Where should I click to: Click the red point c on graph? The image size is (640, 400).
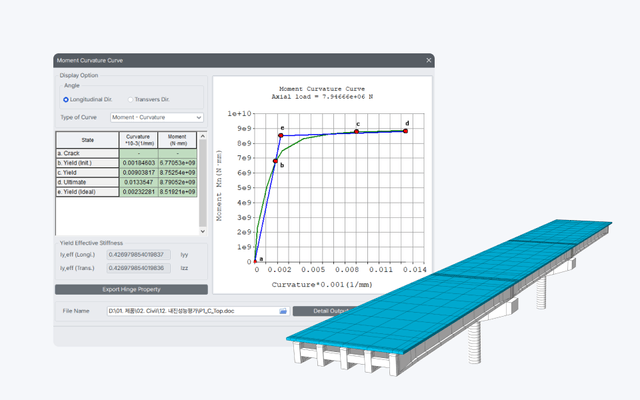point(356,131)
